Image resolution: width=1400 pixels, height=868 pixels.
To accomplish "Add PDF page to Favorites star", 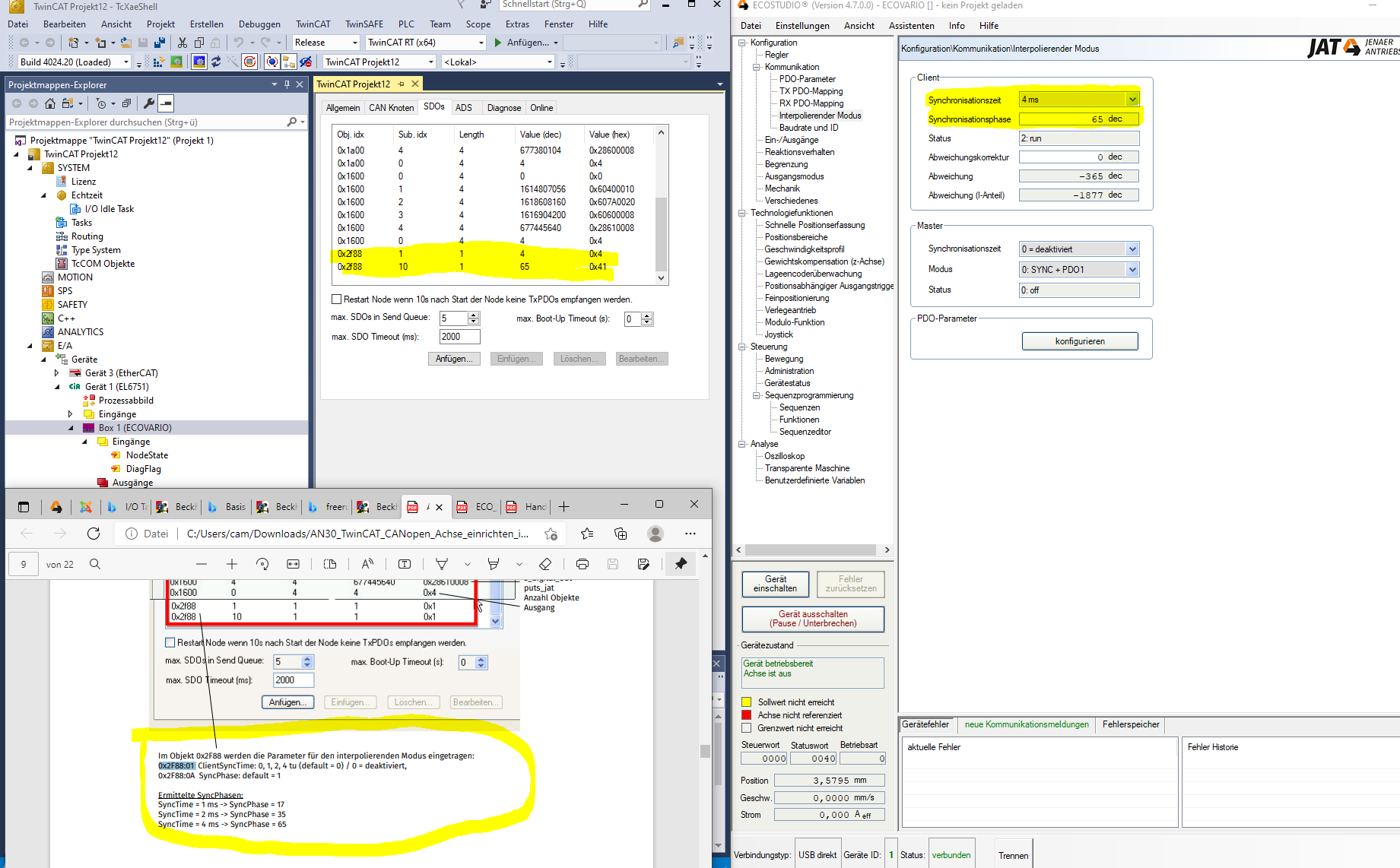I will 551,534.
